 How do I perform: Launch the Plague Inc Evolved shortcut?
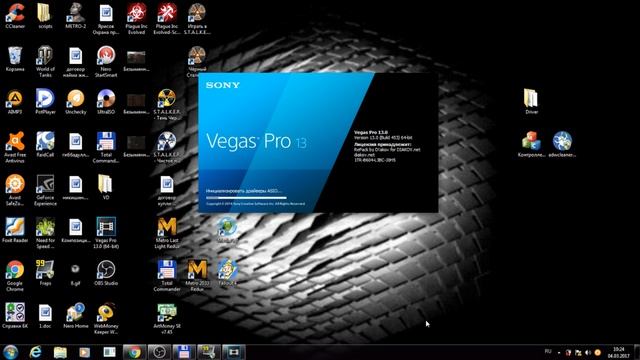coord(136,18)
